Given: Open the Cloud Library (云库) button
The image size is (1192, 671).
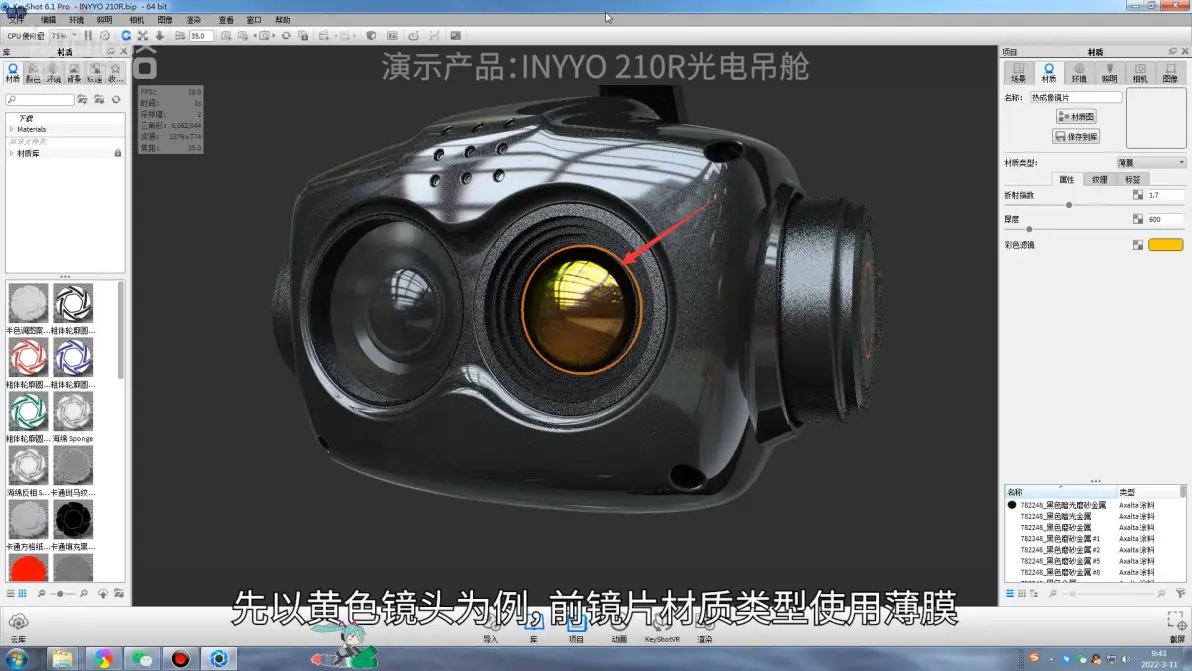Looking at the screenshot, I should pyautogui.click(x=18, y=628).
